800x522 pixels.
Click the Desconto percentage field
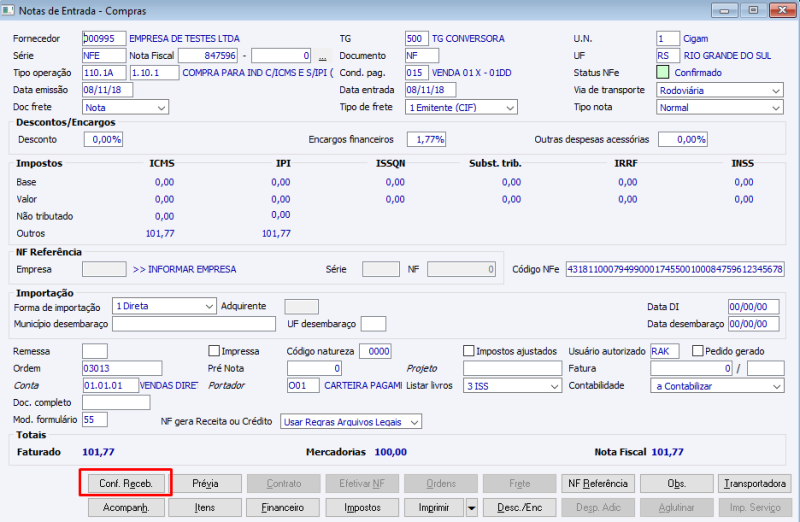[x=104, y=139]
